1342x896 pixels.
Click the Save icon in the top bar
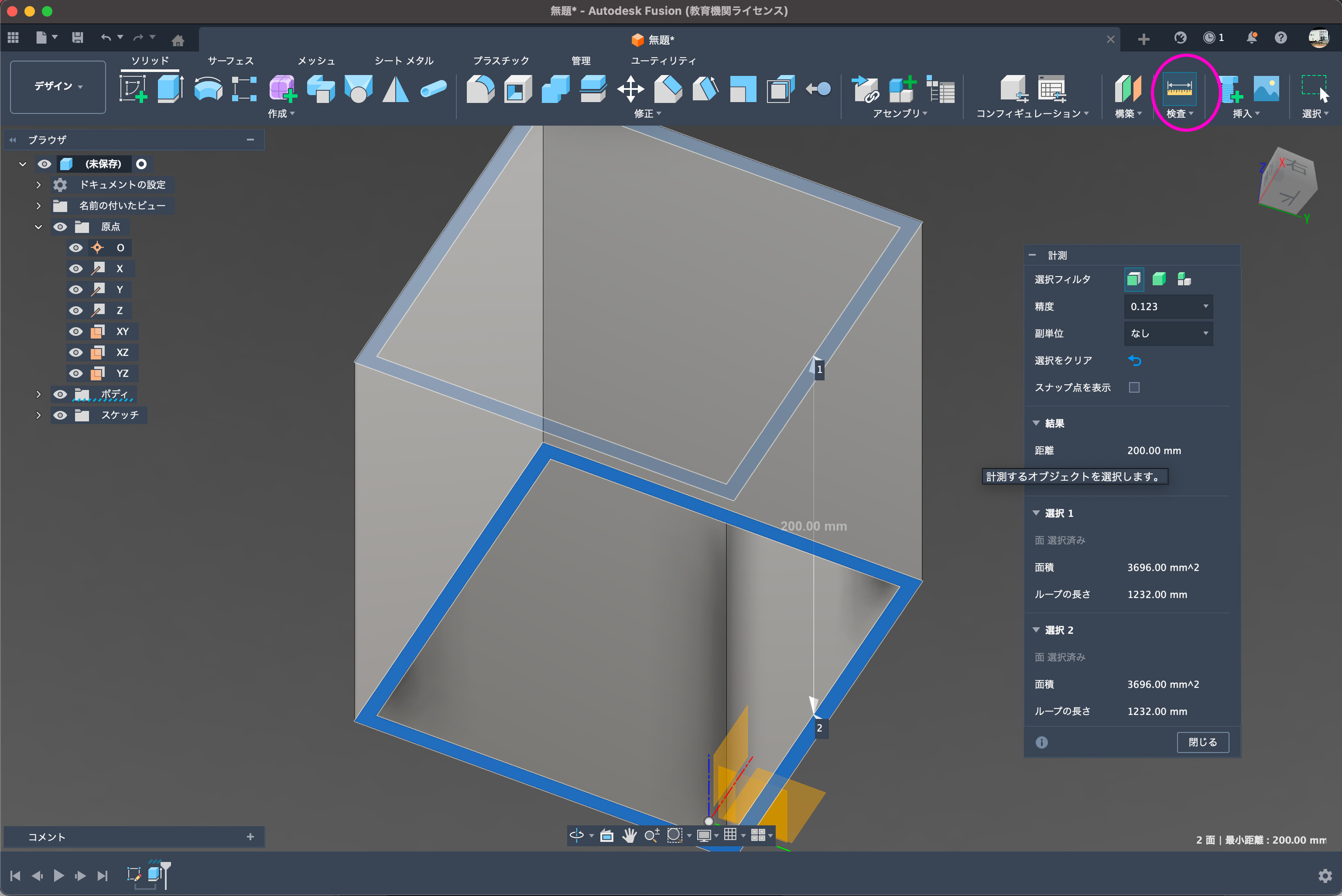pos(78,38)
